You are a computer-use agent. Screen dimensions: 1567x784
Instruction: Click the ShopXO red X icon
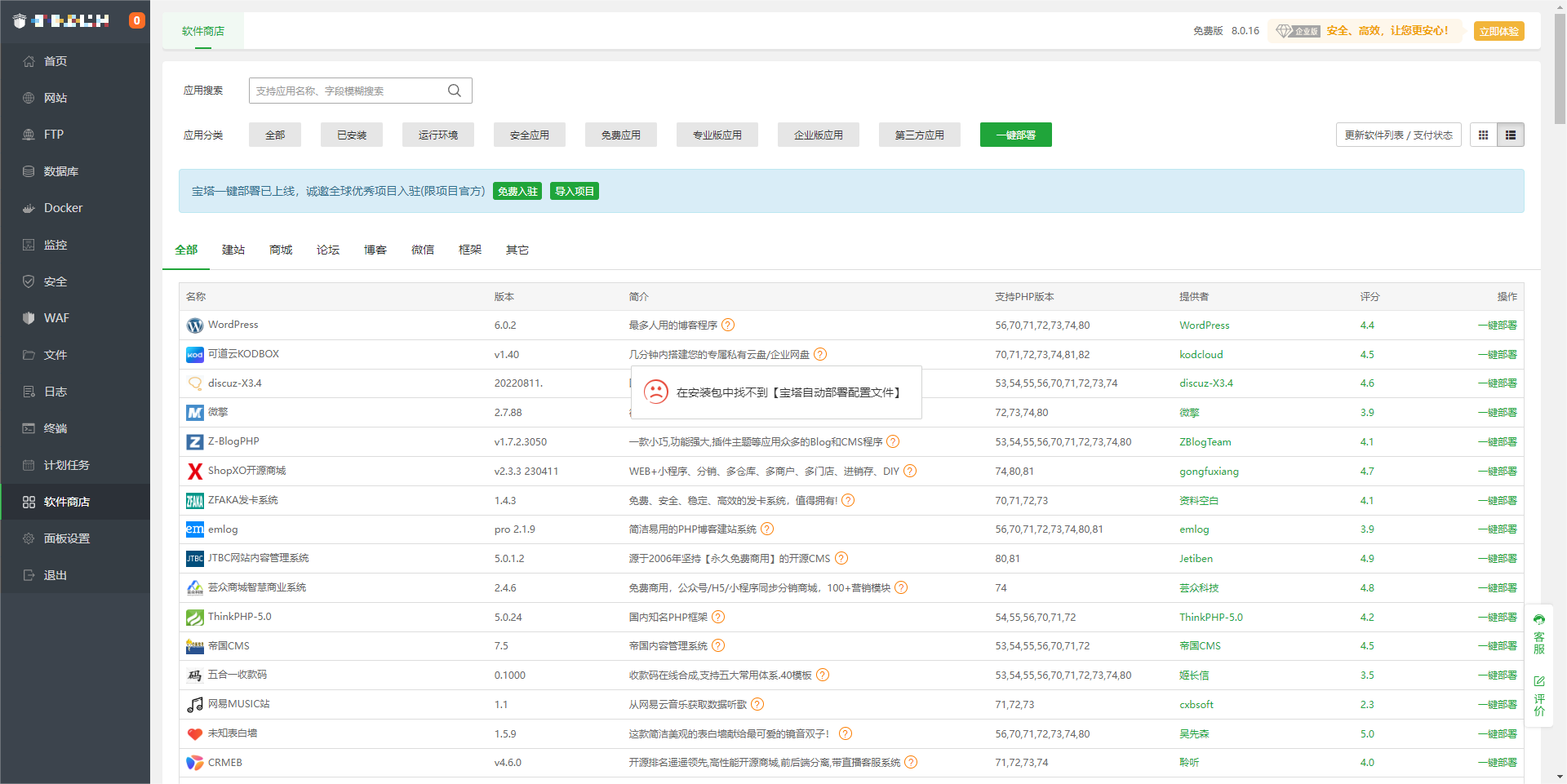pos(195,472)
